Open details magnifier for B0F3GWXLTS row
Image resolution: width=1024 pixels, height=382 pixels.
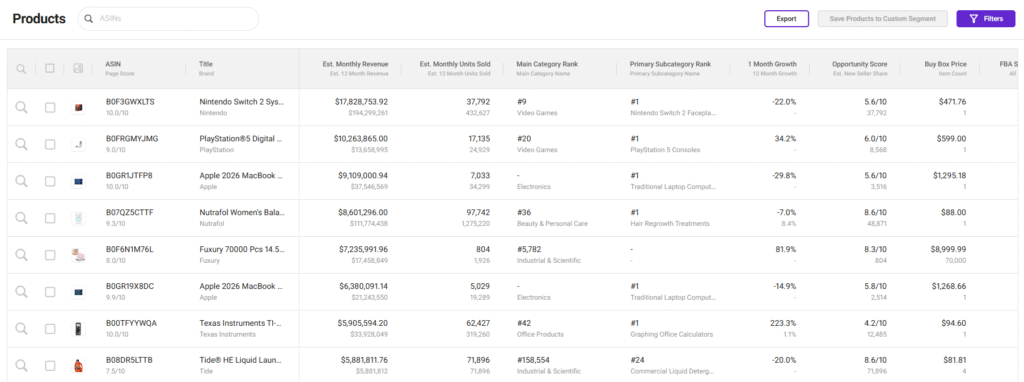[x=22, y=108]
